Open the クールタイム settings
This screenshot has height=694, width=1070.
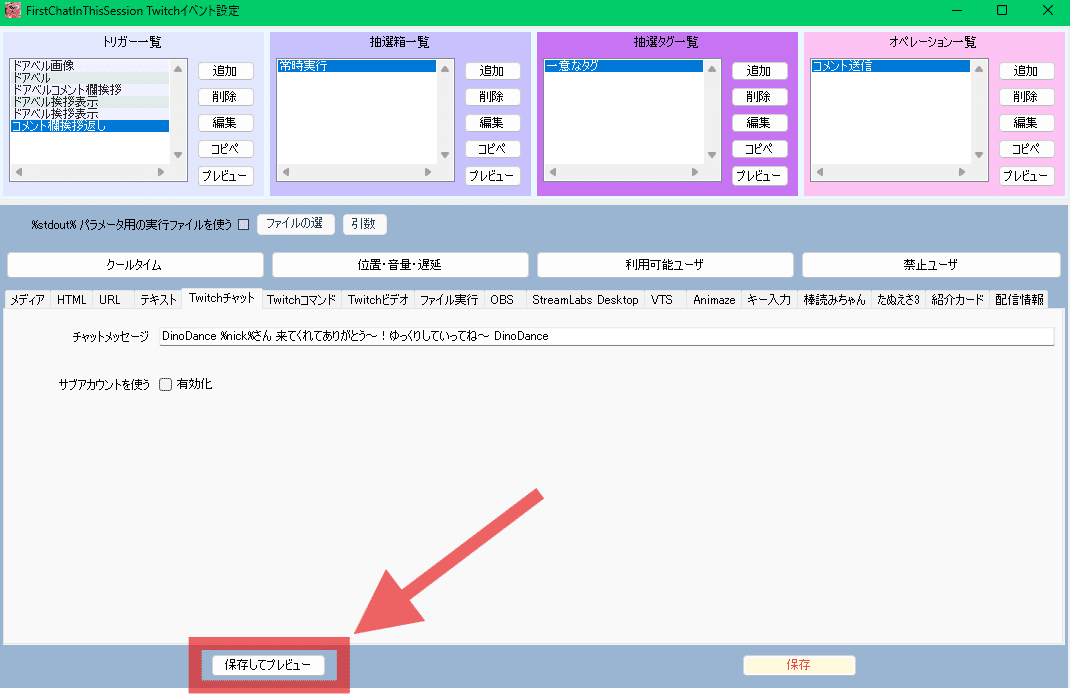point(133,264)
